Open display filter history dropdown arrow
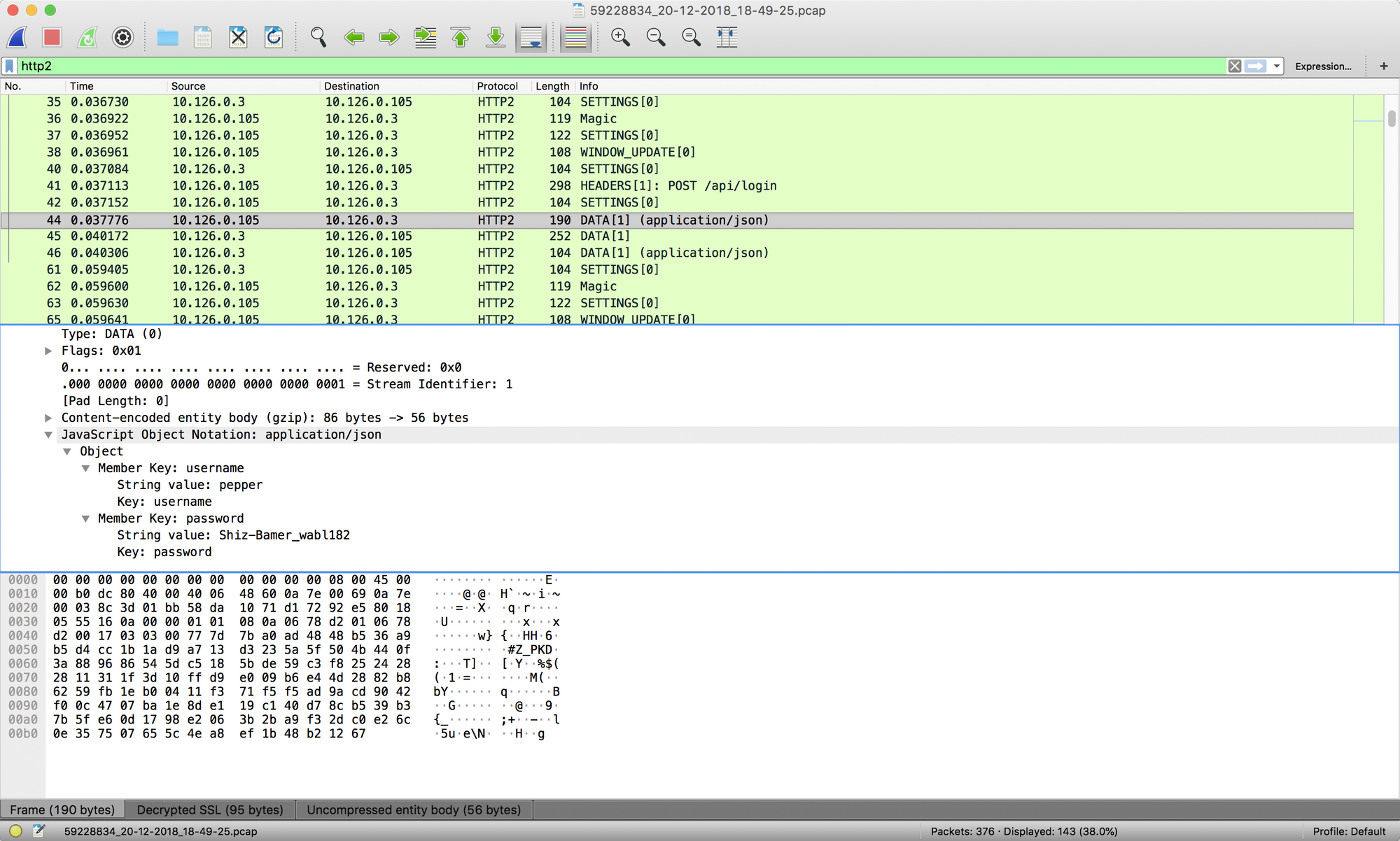This screenshot has height=841, width=1400. [x=1277, y=66]
